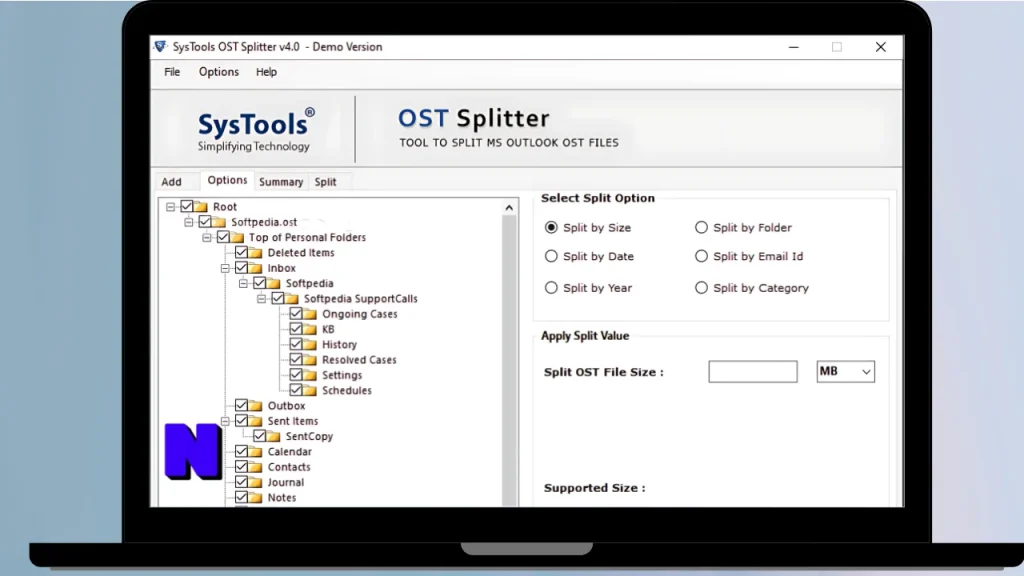Click the folder tree scroll up arrow
This screenshot has height=576, width=1024.
click(x=509, y=208)
